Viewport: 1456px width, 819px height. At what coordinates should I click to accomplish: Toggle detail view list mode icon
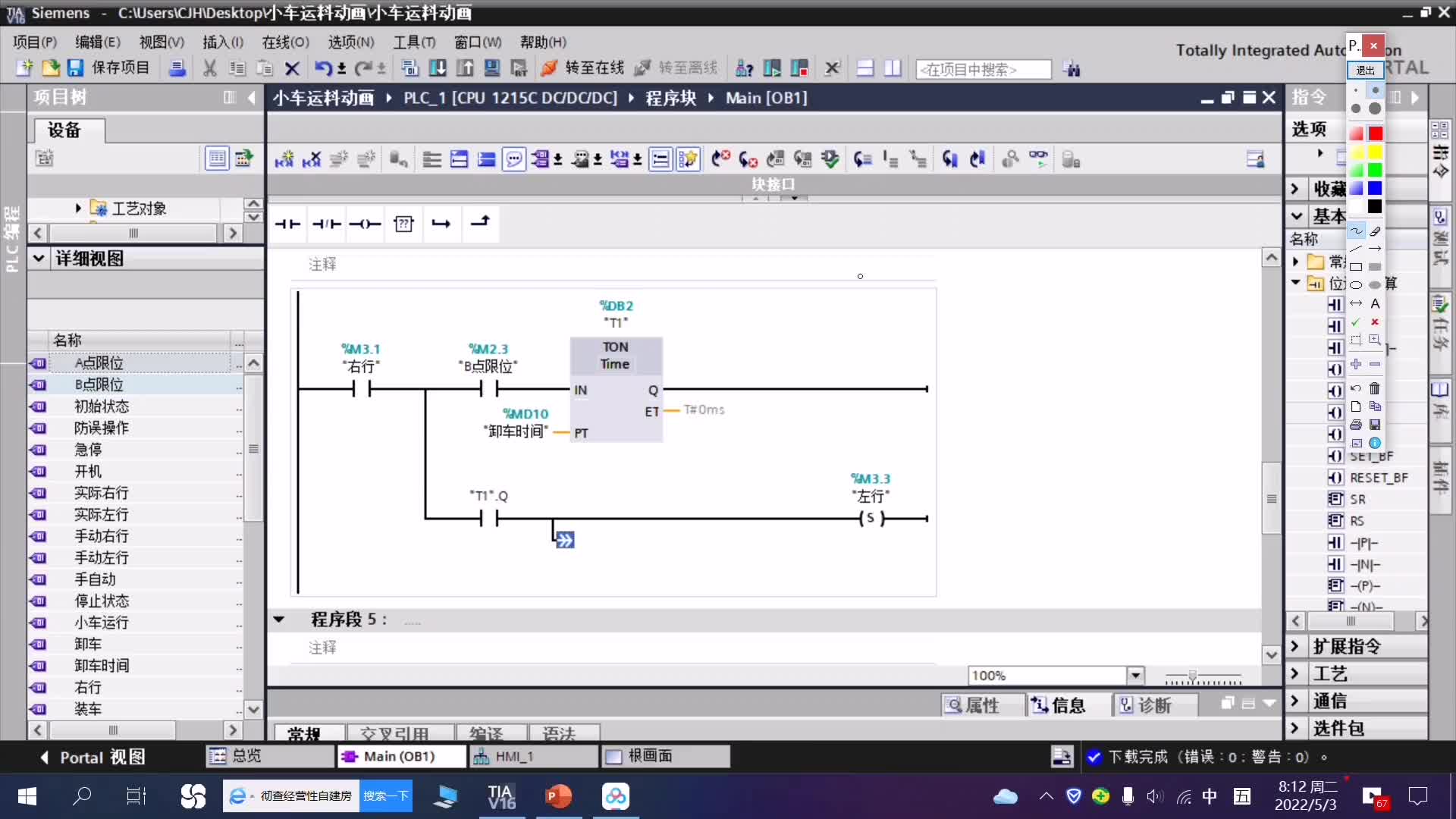(x=217, y=158)
